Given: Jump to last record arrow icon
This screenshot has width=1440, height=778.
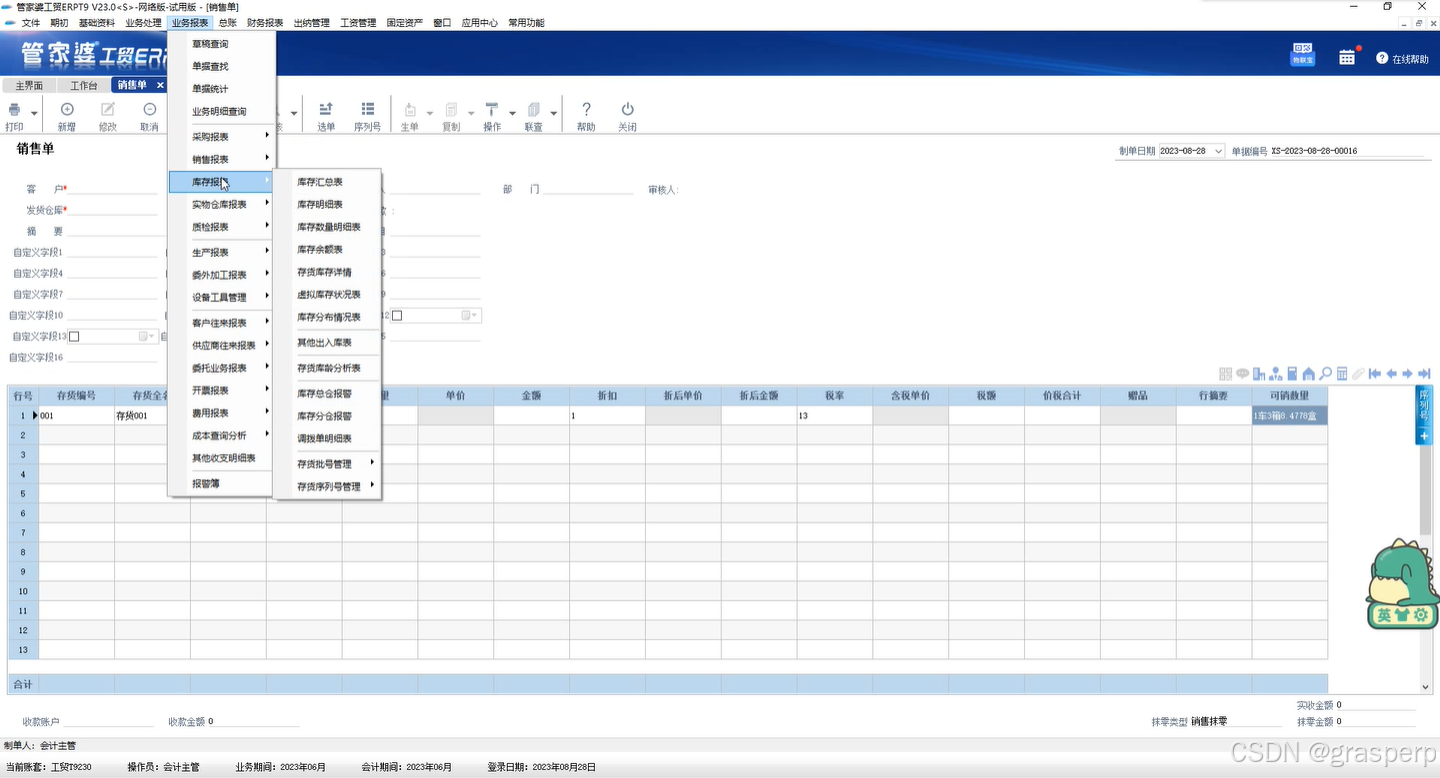Looking at the screenshot, I should [x=1424, y=374].
